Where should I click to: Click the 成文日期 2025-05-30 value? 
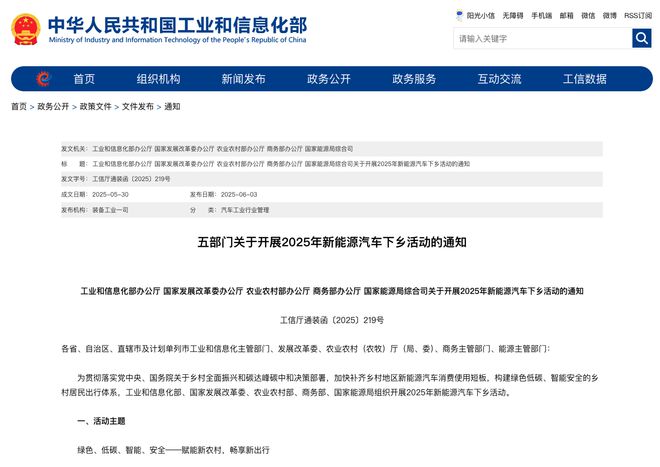point(110,195)
